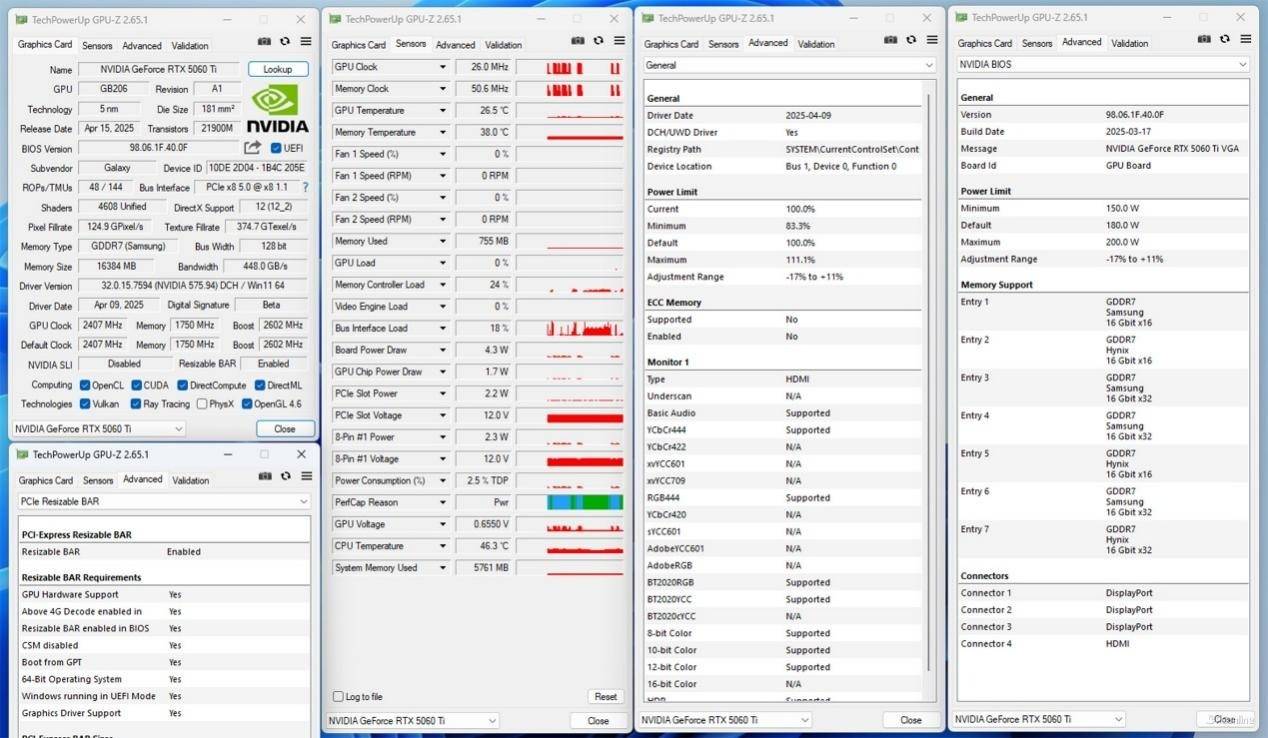Screen dimensions: 1268x738
Task: Open hamburger menu in the NVIDIA BIOS window
Action: [1245, 40]
